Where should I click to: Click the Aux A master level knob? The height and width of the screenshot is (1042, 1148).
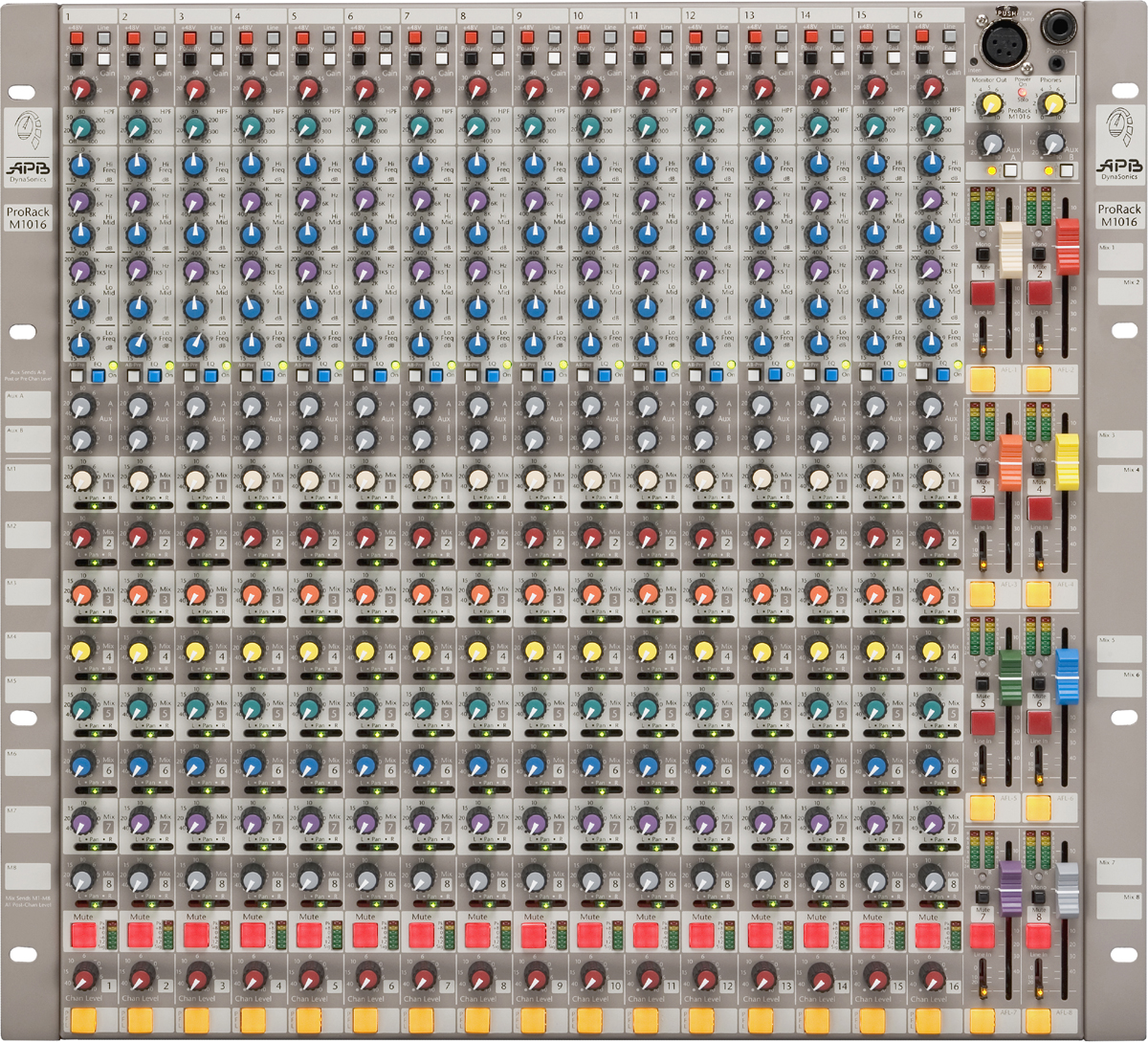(x=991, y=144)
